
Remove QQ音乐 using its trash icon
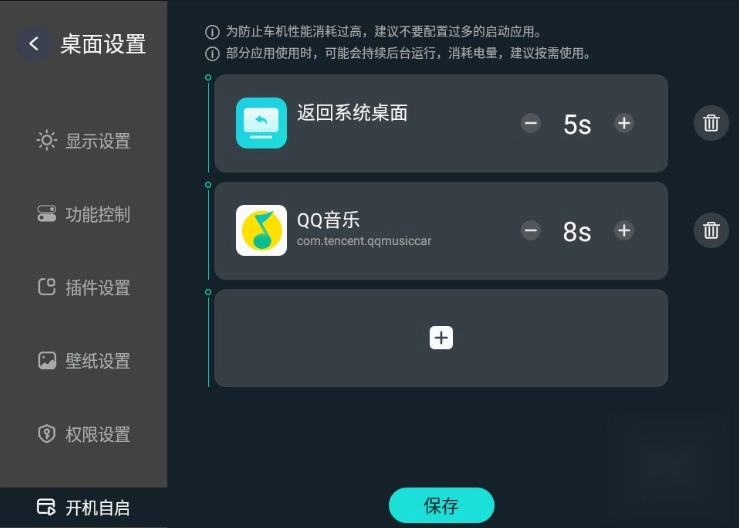pos(711,231)
